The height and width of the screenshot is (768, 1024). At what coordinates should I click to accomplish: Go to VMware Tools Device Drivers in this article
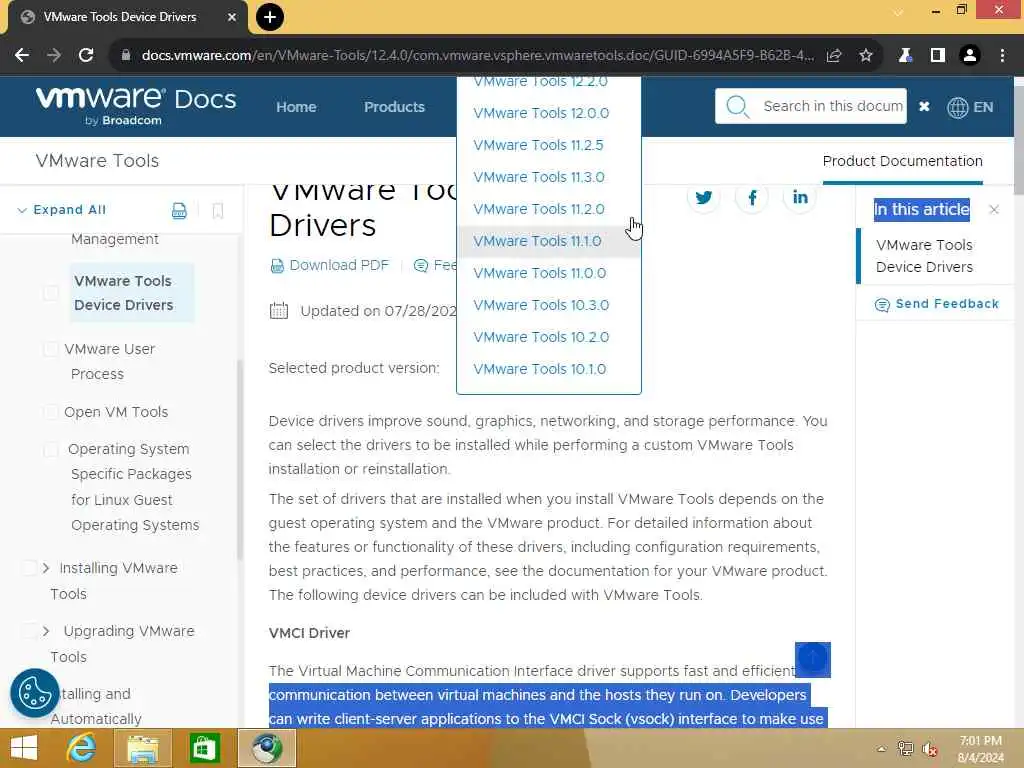coord(924,256)
